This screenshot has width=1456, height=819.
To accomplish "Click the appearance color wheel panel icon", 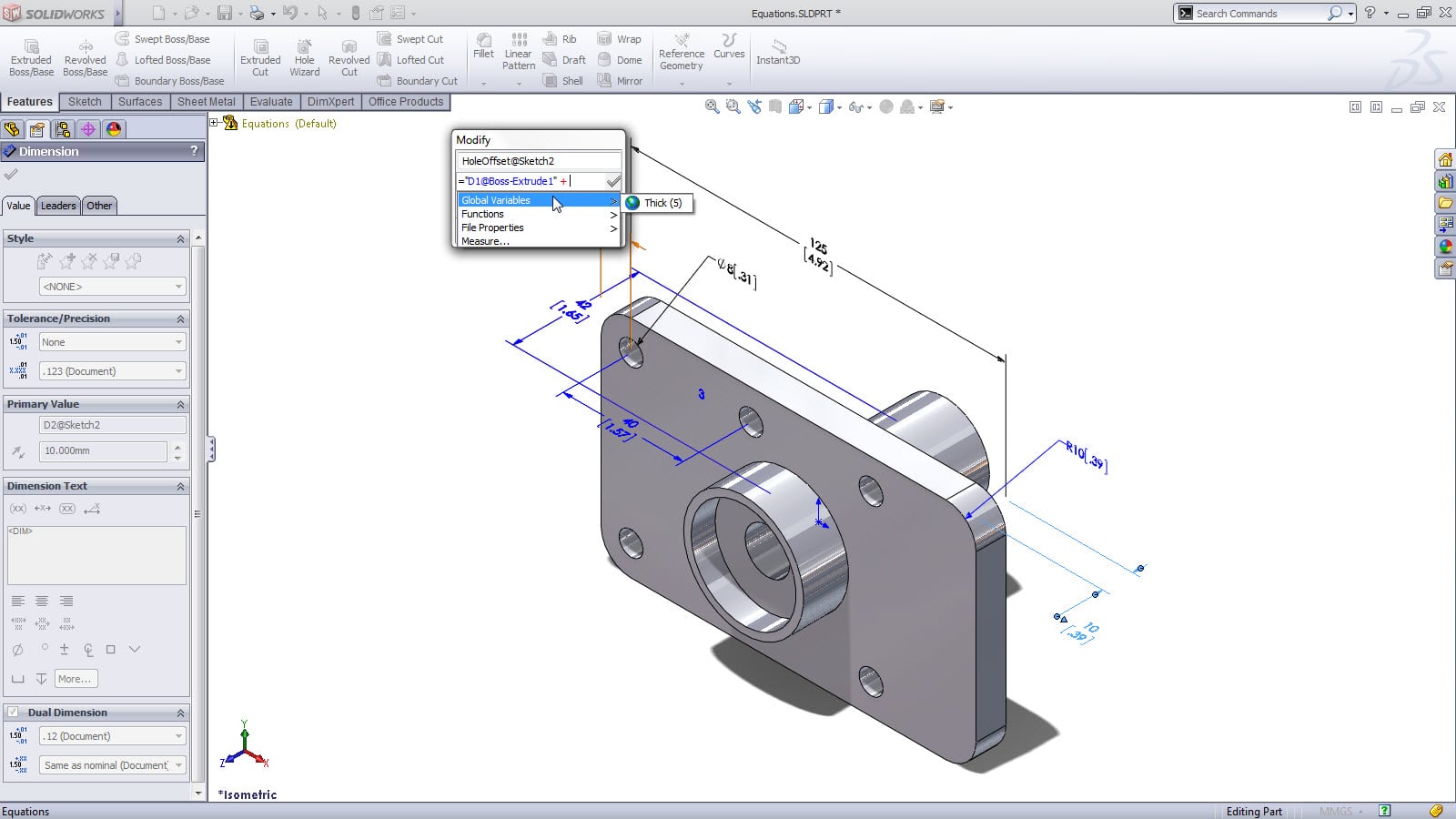I will pos(114,129).
